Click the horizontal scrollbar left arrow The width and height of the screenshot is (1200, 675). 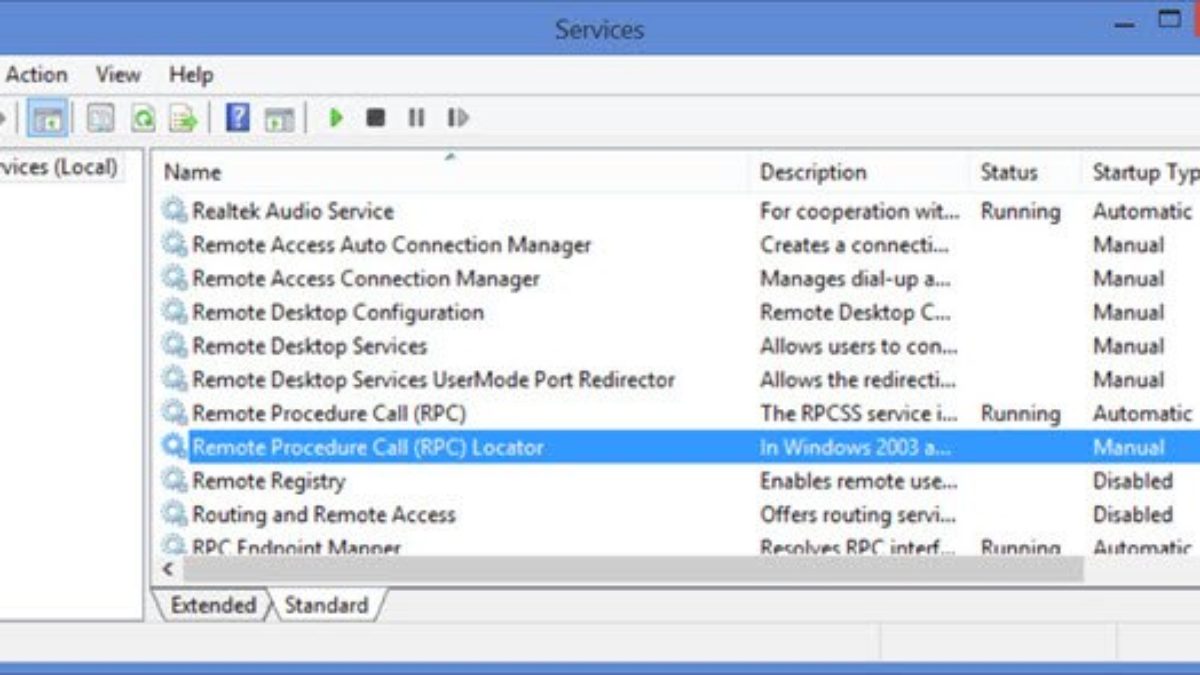coord(168,570)
